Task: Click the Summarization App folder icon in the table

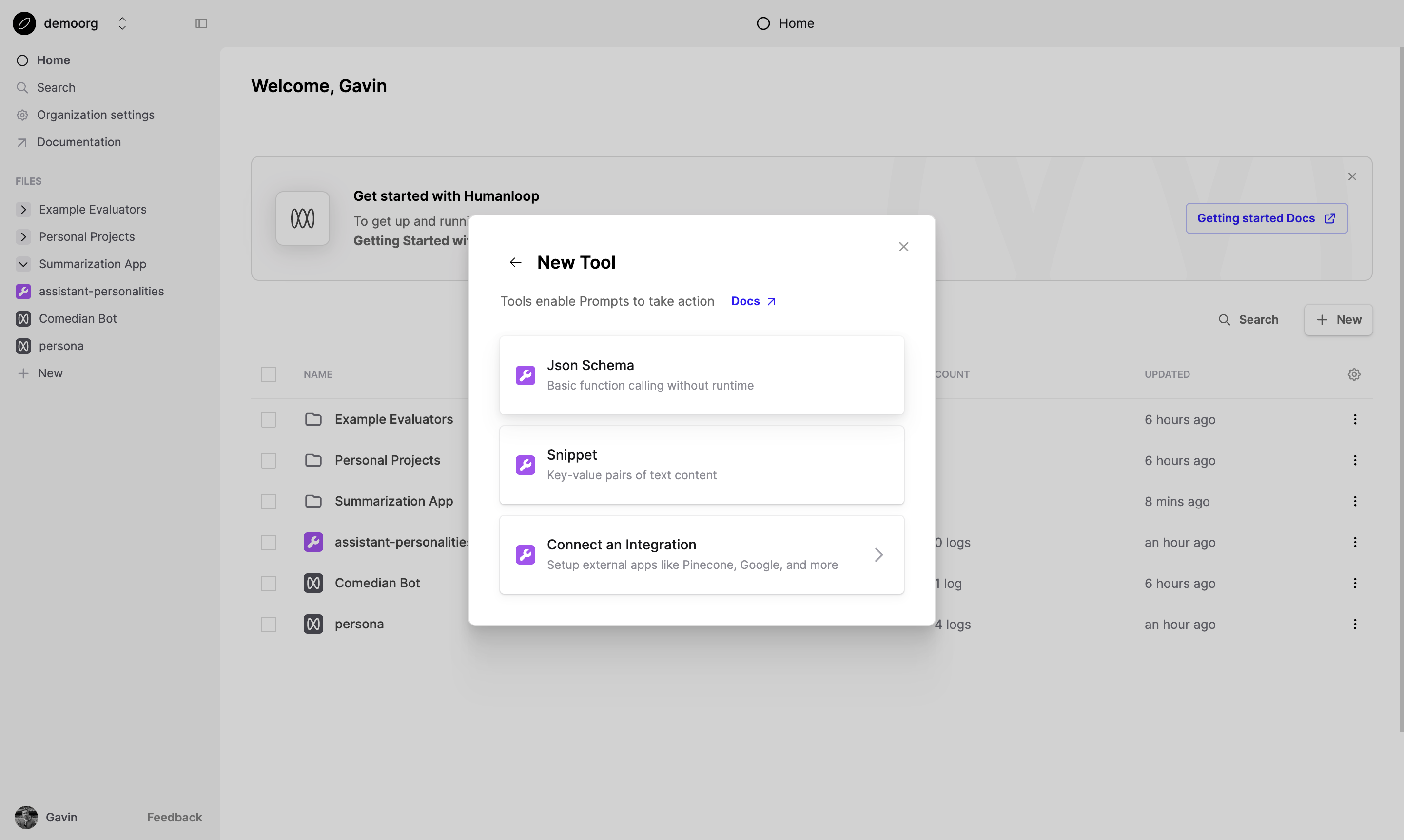Action: (x=313, y=502)
